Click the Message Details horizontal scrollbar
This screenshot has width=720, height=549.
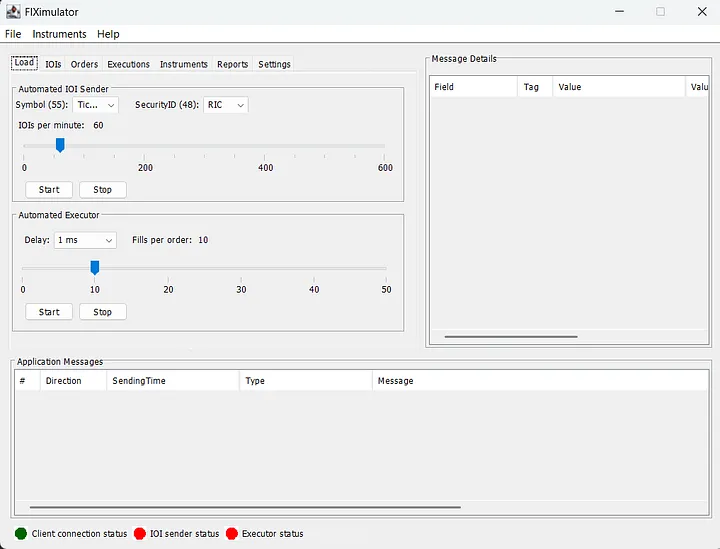[x=511, y=336]
